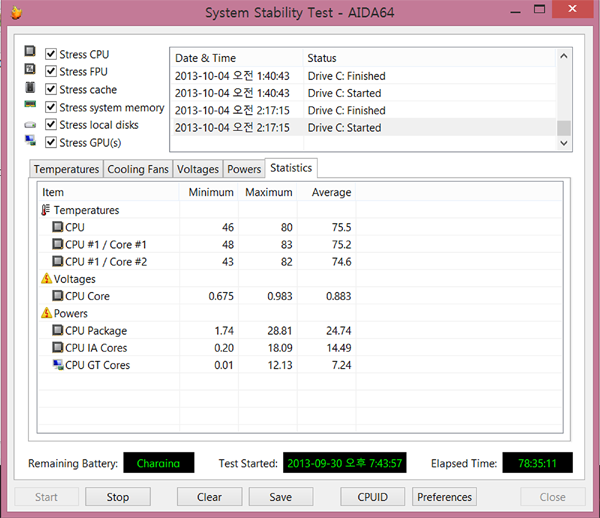Close the System Stability Test window
Viewport: 600px width, 518px height.
[572, 9]
